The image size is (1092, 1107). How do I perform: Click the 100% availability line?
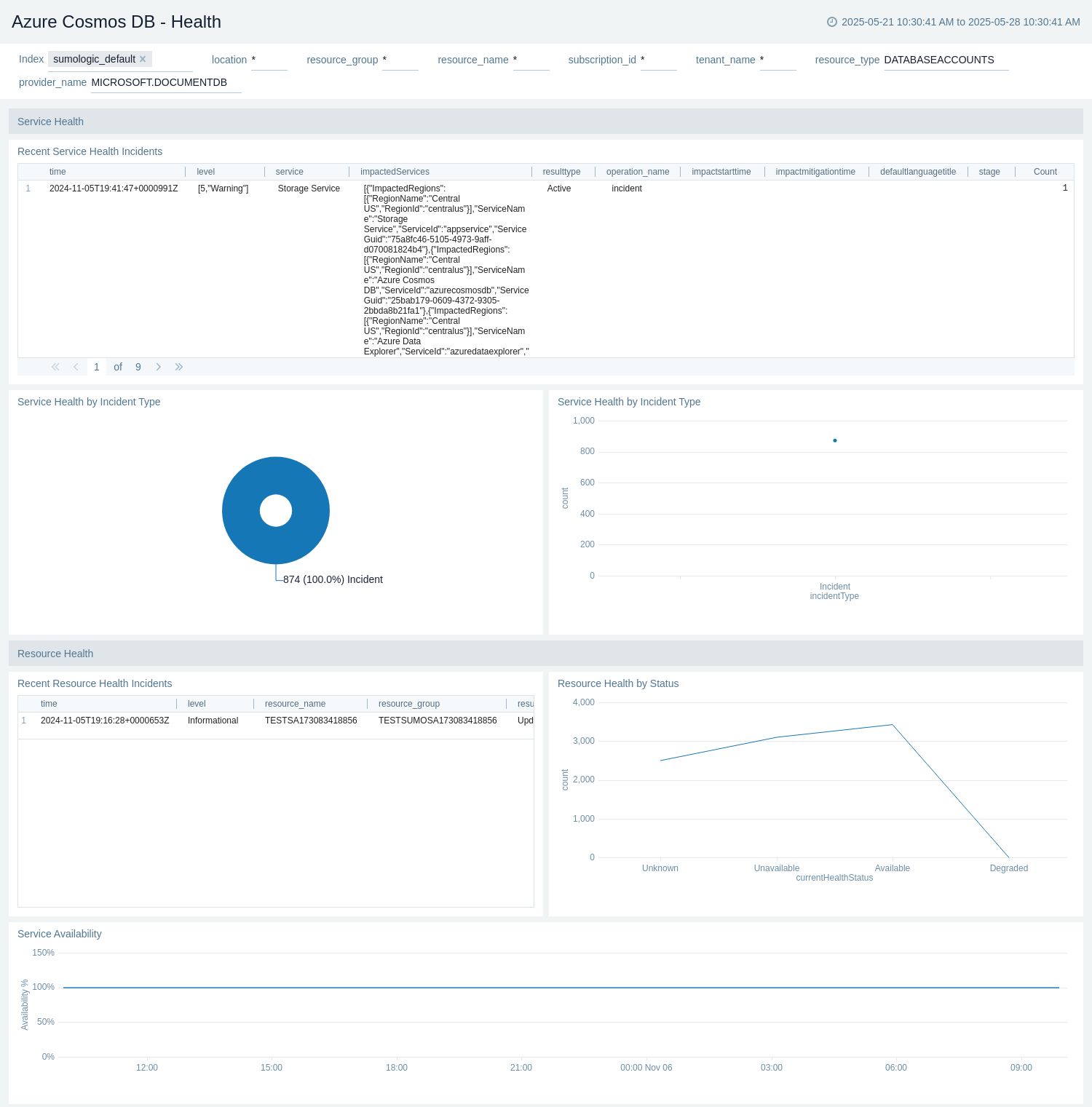coord(561,988)
